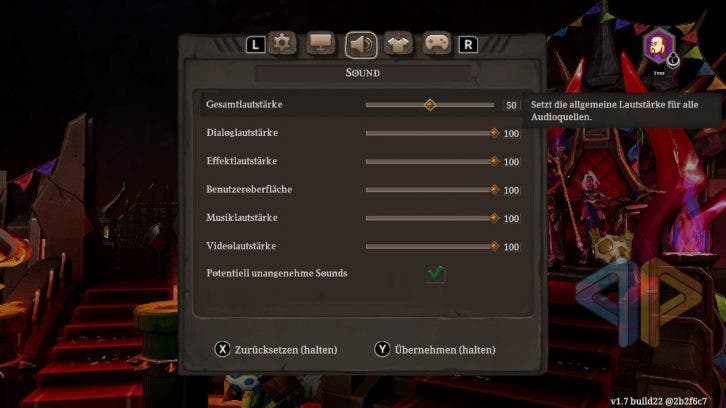
Task: Click the X button icon for reset
Action: 222,349
